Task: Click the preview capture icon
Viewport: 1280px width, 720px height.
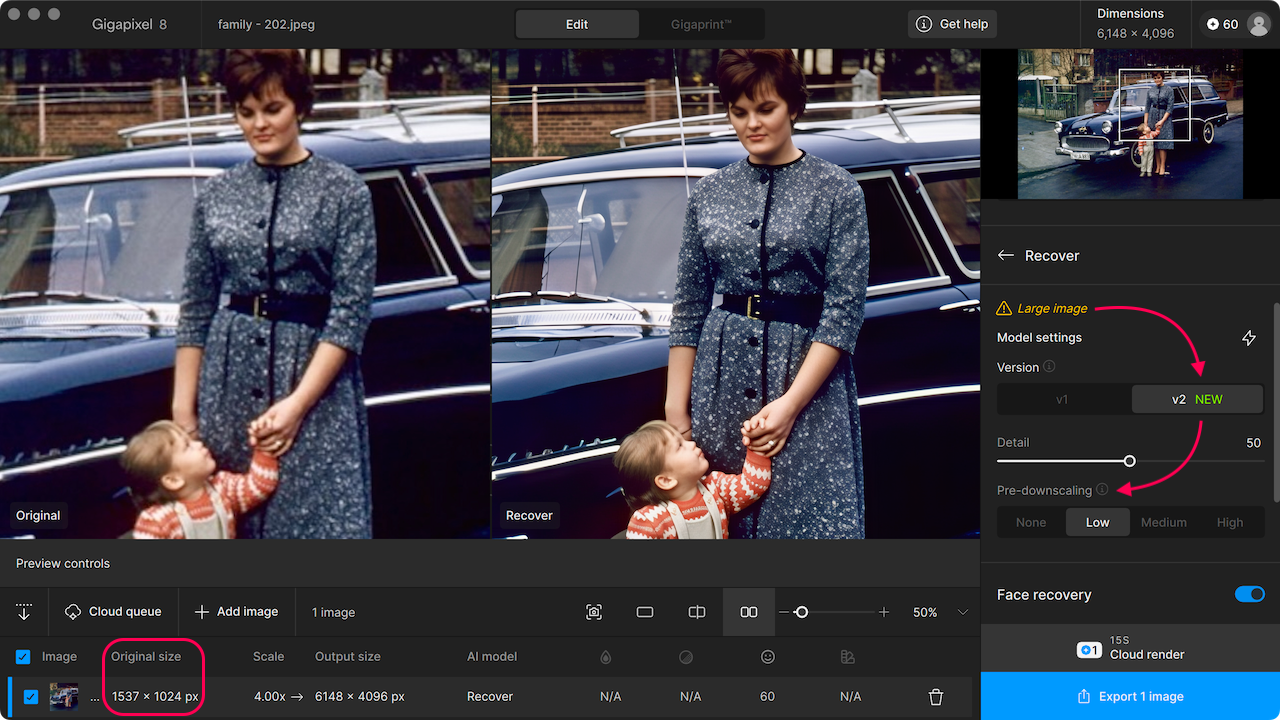Action: pos(594,612)
